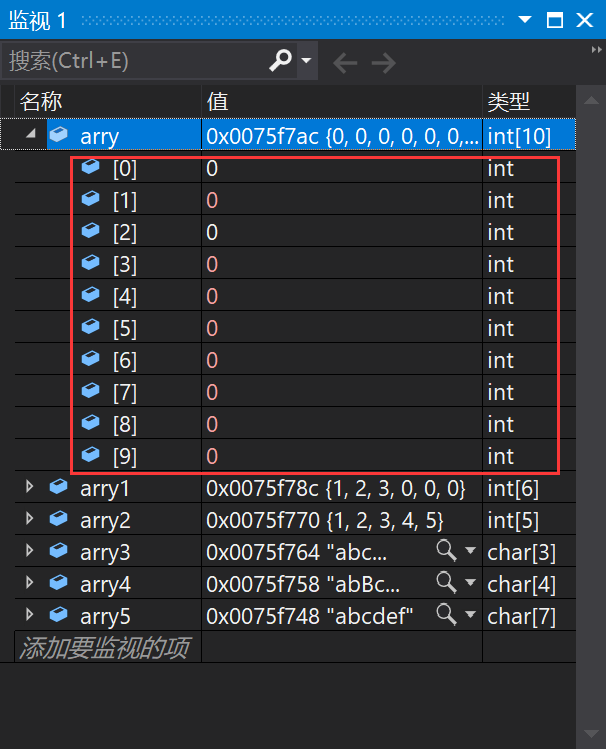Select the int[10] type cell
Image resolution: width=606 pixels, height=749 pixels.
click(529, 136)
